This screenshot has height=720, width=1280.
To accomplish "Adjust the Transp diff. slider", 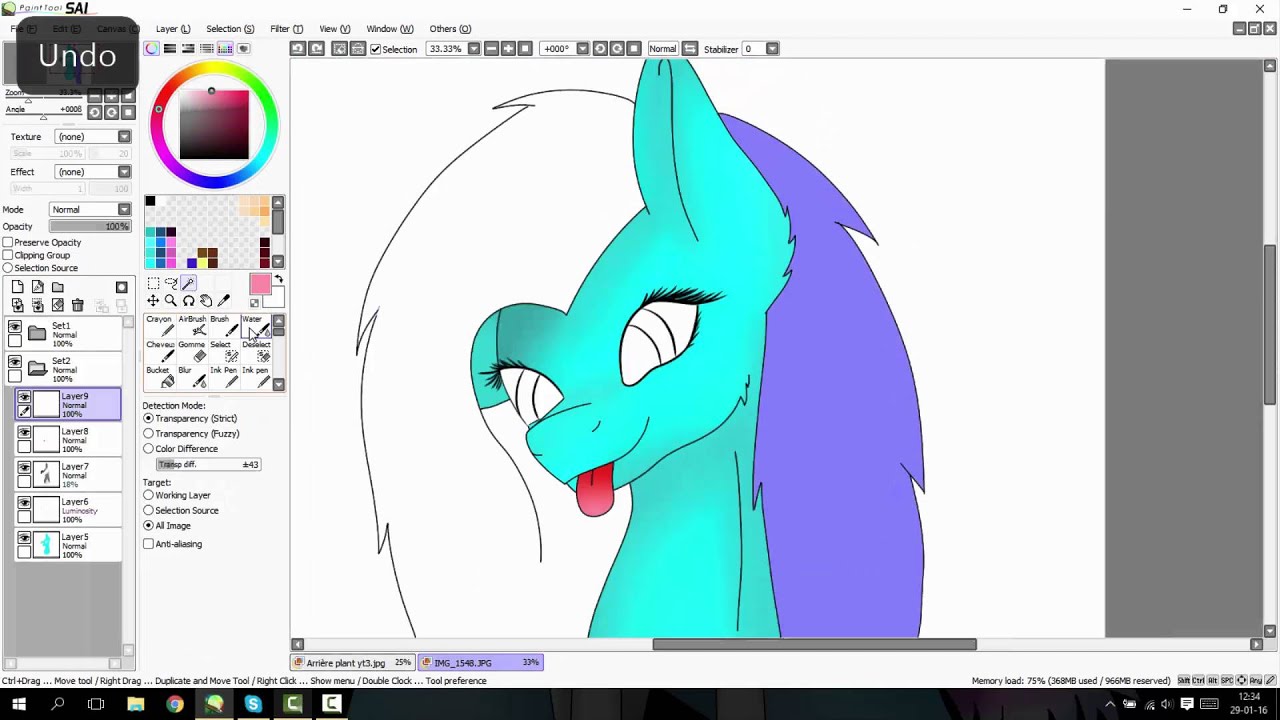I will [209, 465].
